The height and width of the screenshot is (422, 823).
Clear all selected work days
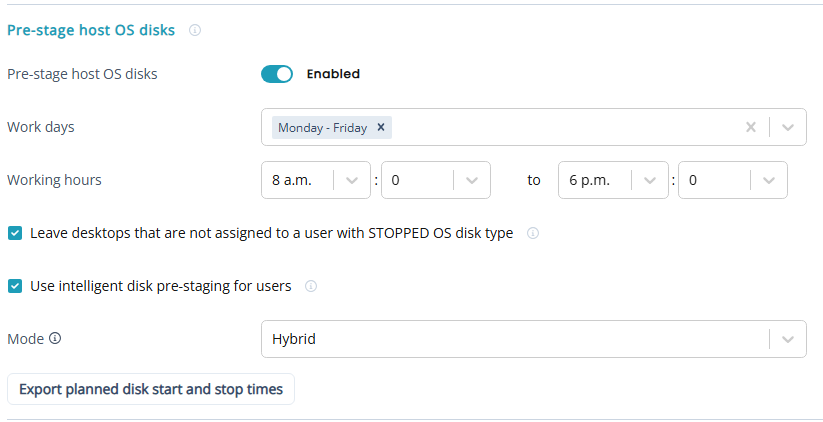[751, 127]
